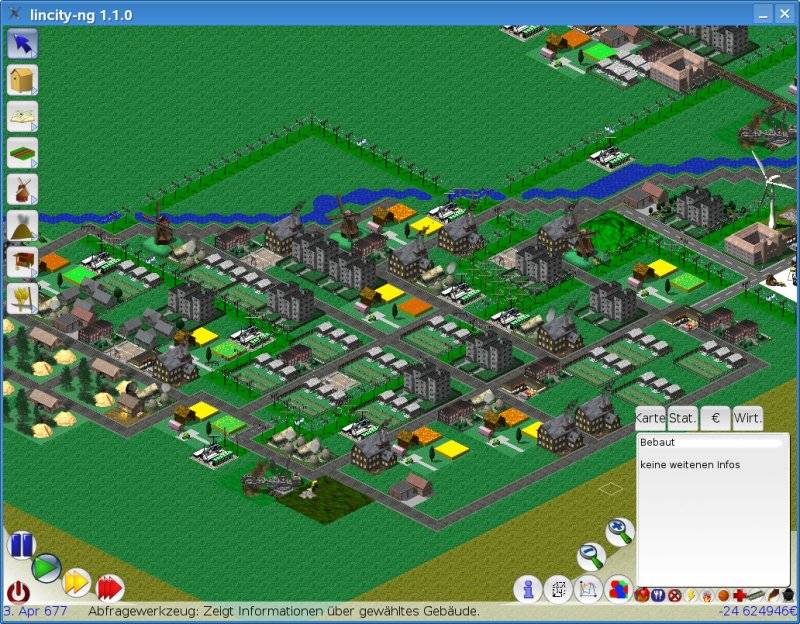Toggle the red-blue-green overlay button

[x=618, y=589]
